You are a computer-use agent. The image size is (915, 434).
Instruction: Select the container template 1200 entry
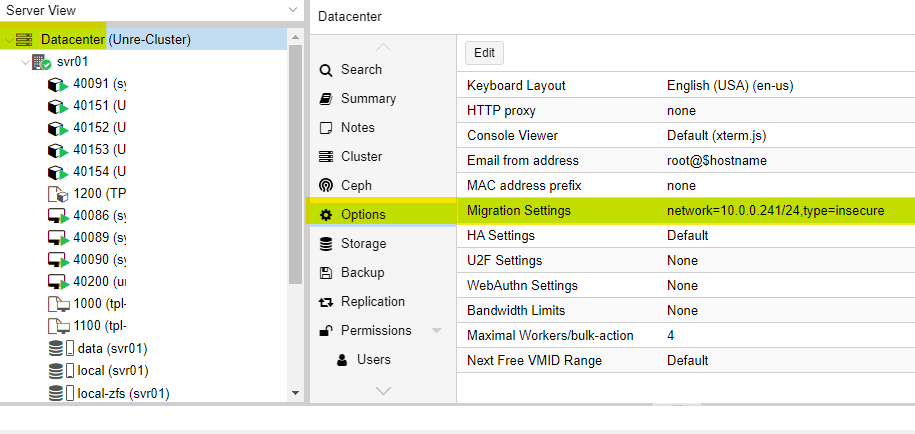point(99,194)
